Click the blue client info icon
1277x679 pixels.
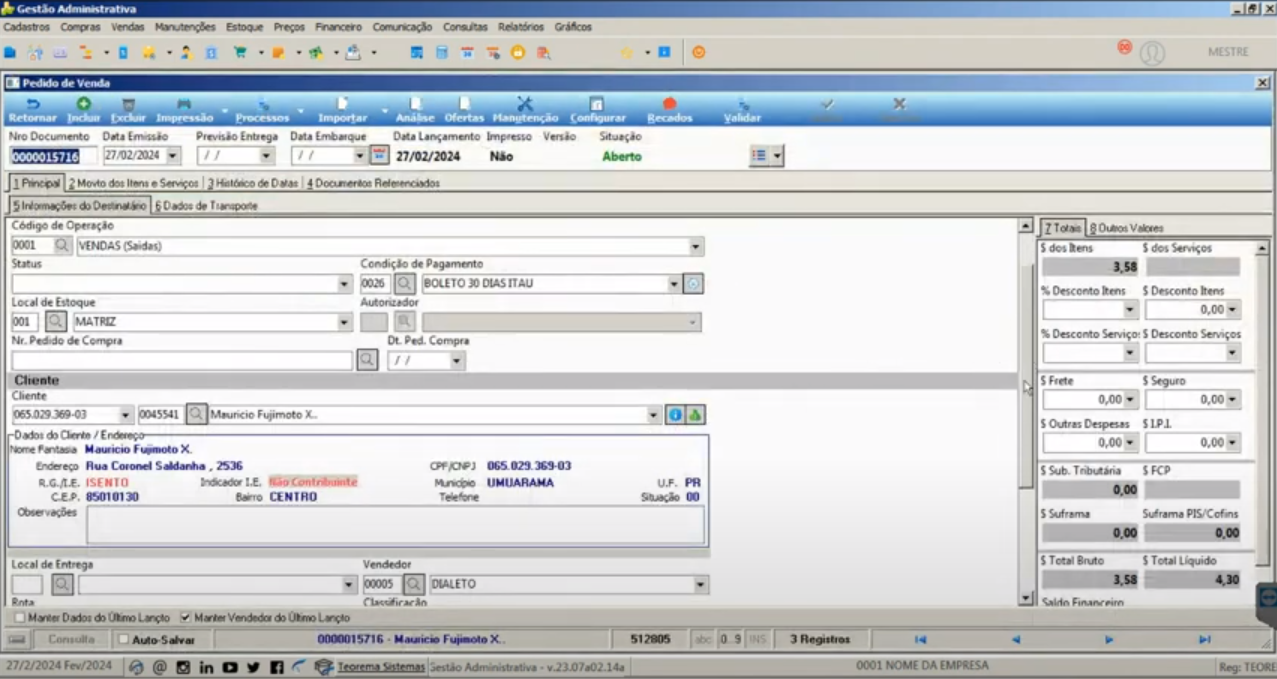pos(675,414)
